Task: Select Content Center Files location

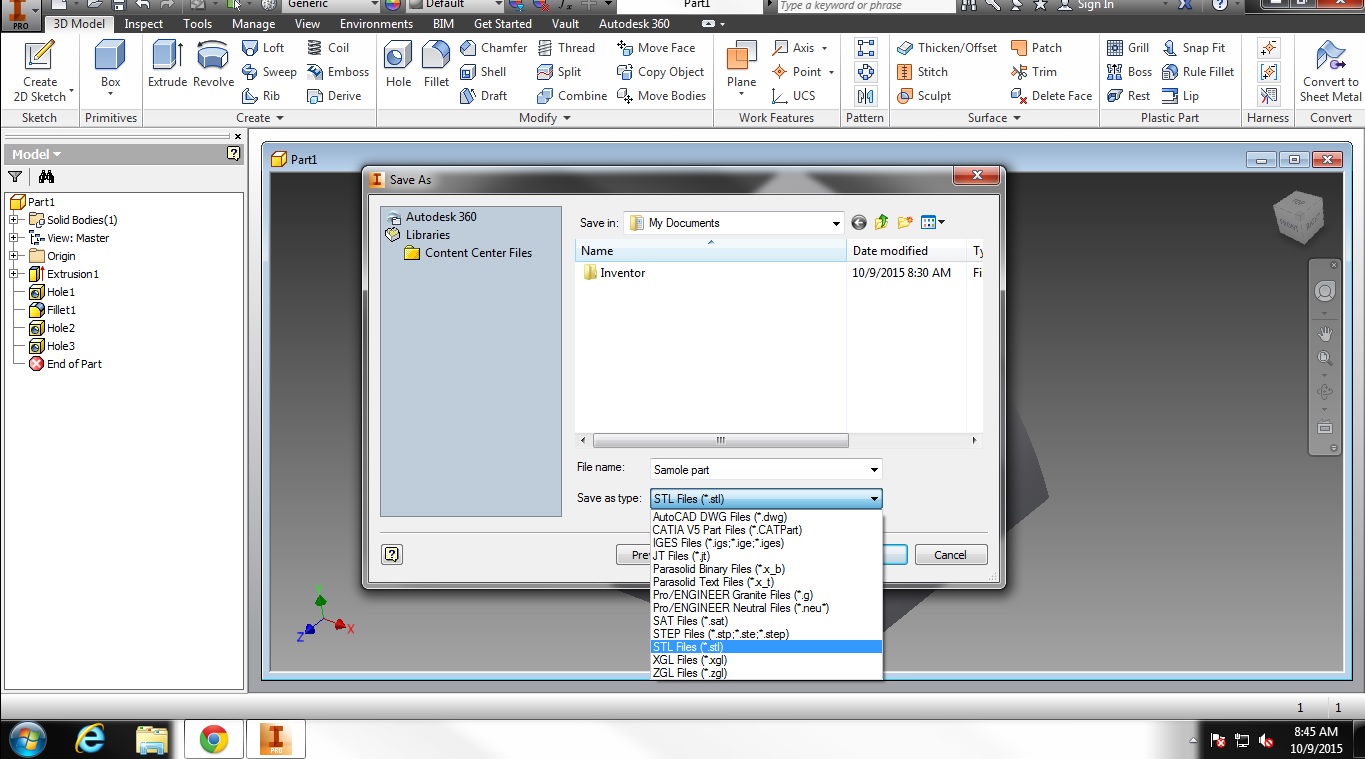Action: coord(468,253)
